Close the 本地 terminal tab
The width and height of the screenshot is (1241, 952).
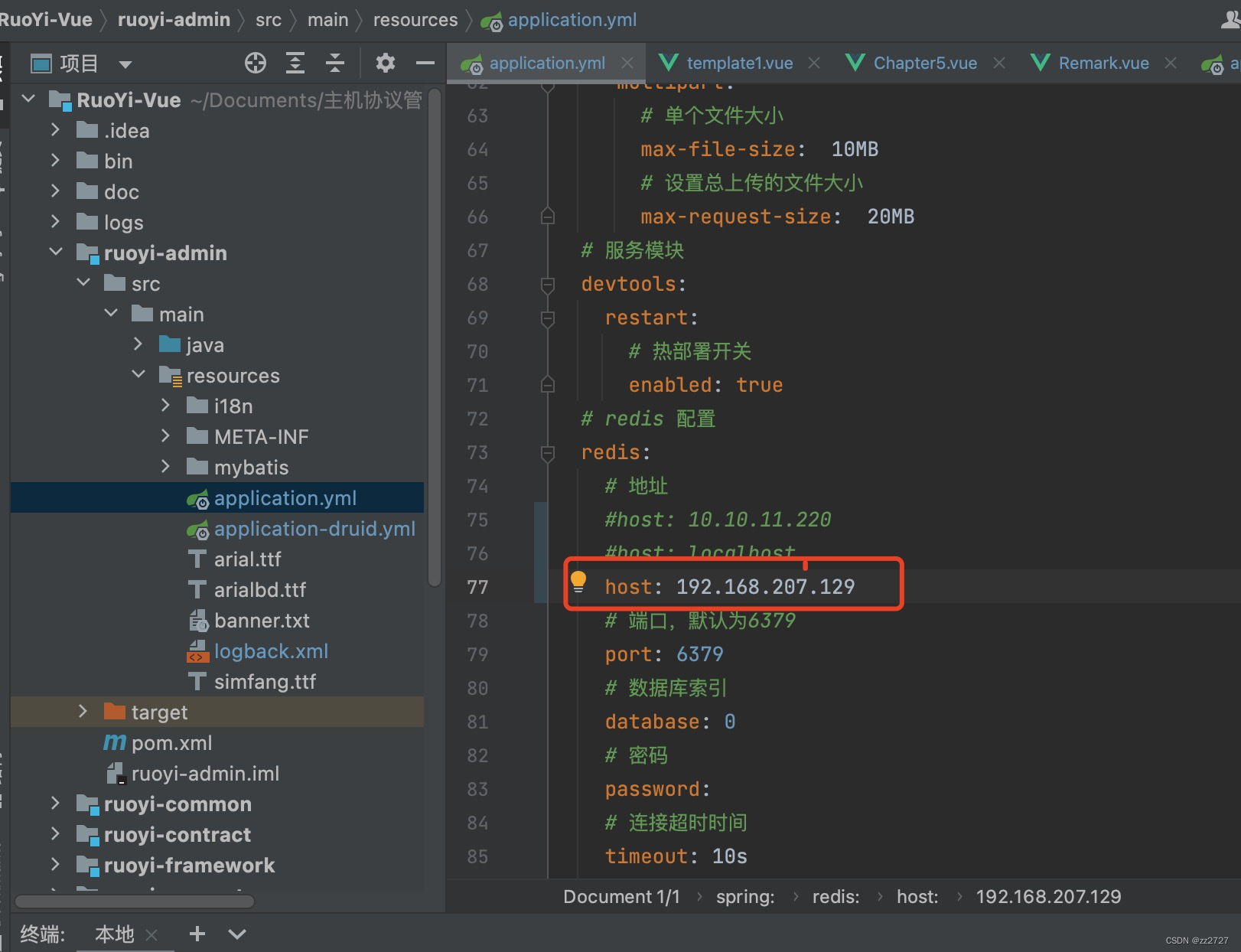(x=151, y=934)
